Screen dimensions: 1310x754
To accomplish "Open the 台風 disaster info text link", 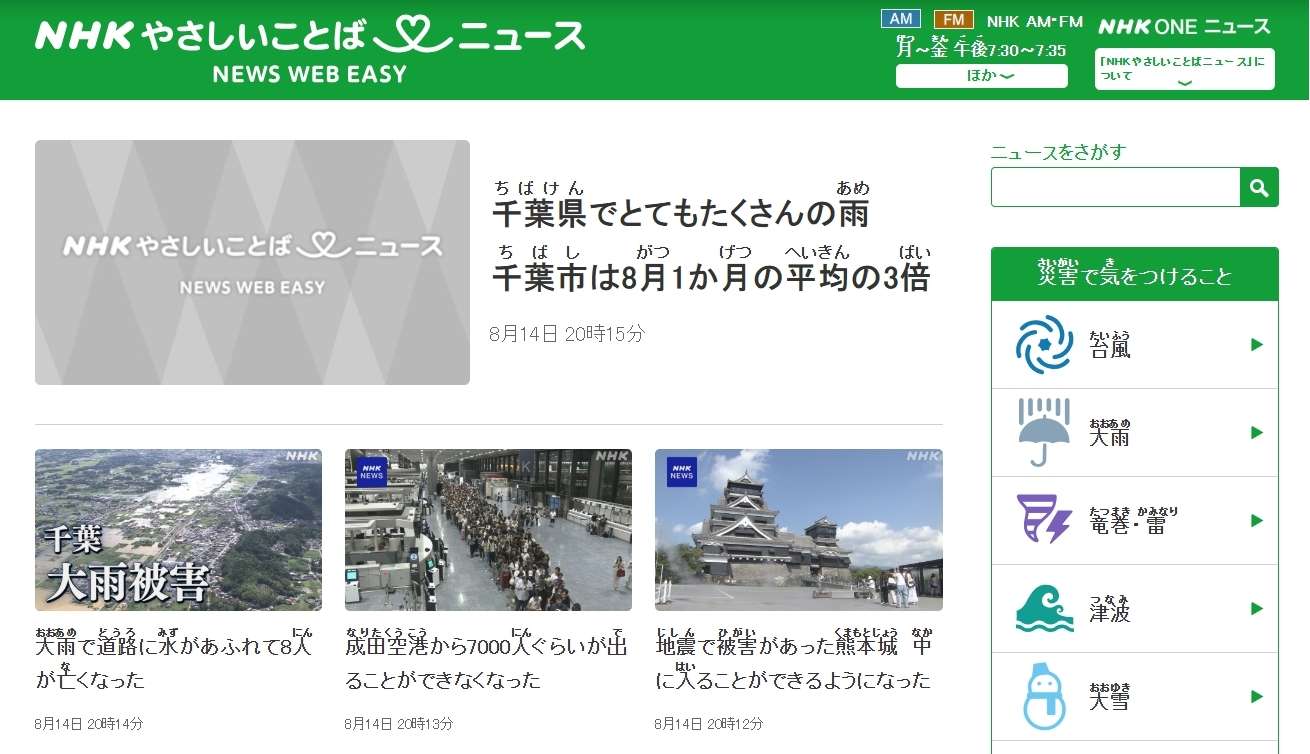I will 1110,345.
